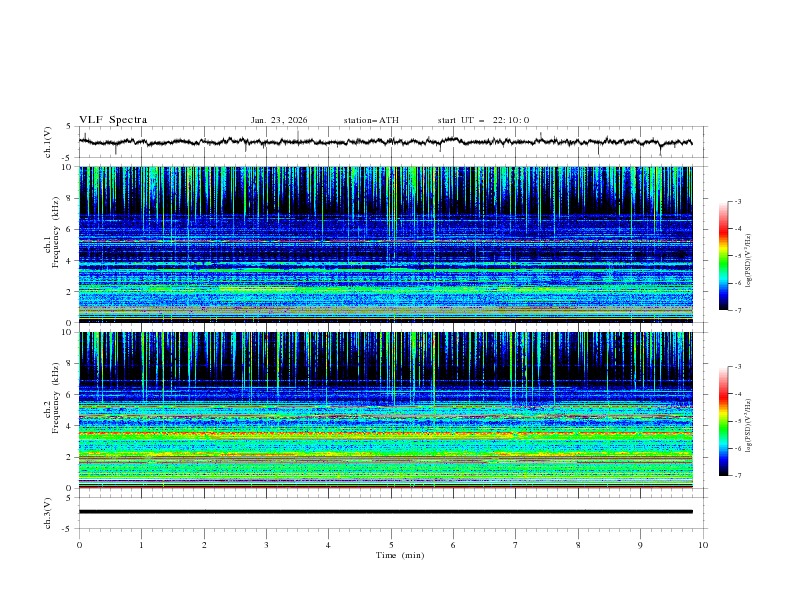Screen dimensions: 792x612
Task: Click the lower colorbar beside ch.2 spectrogram
Action: tap(723, 421)
